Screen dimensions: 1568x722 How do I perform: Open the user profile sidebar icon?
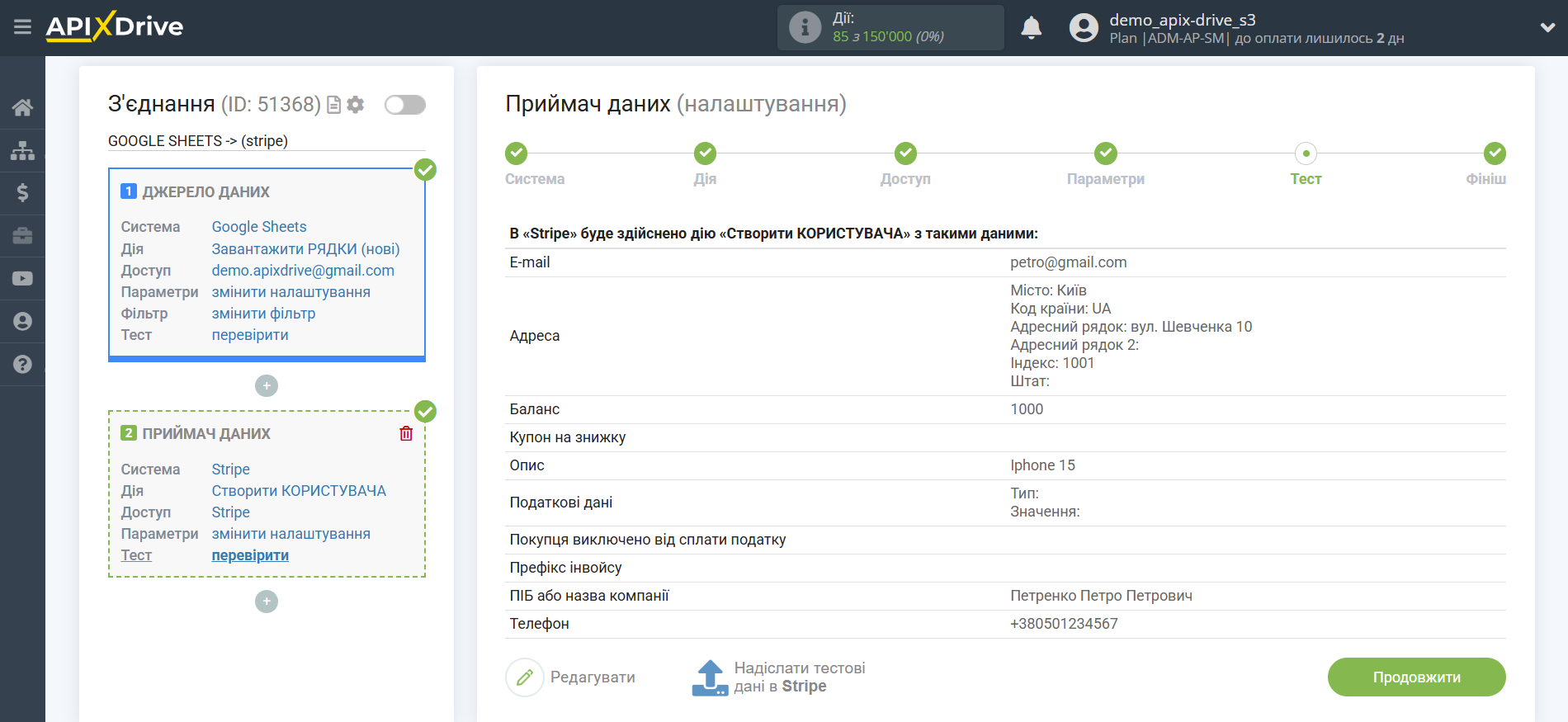(x=22, y=322)
